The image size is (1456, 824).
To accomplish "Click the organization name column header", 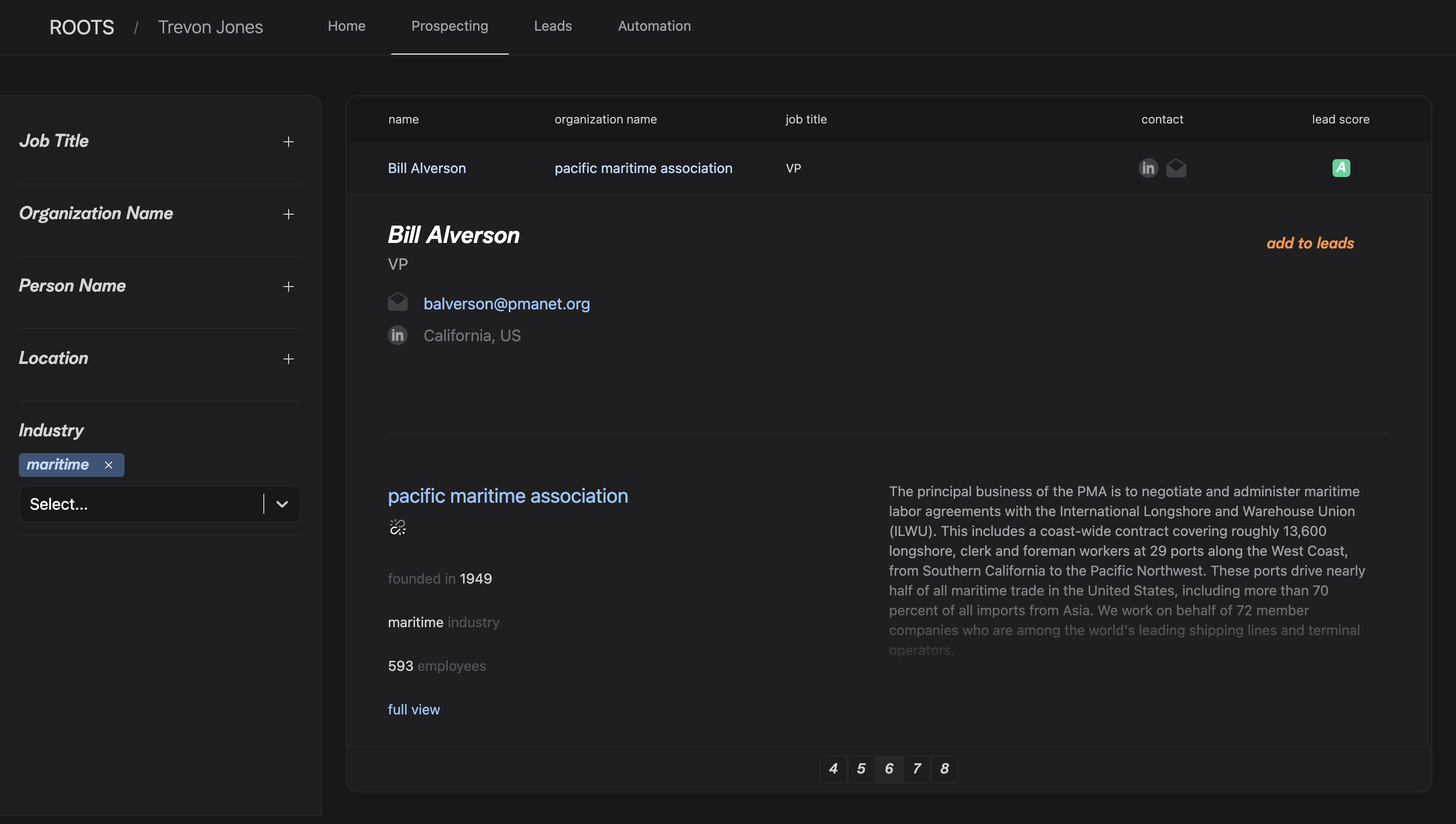I will [605, 119].
